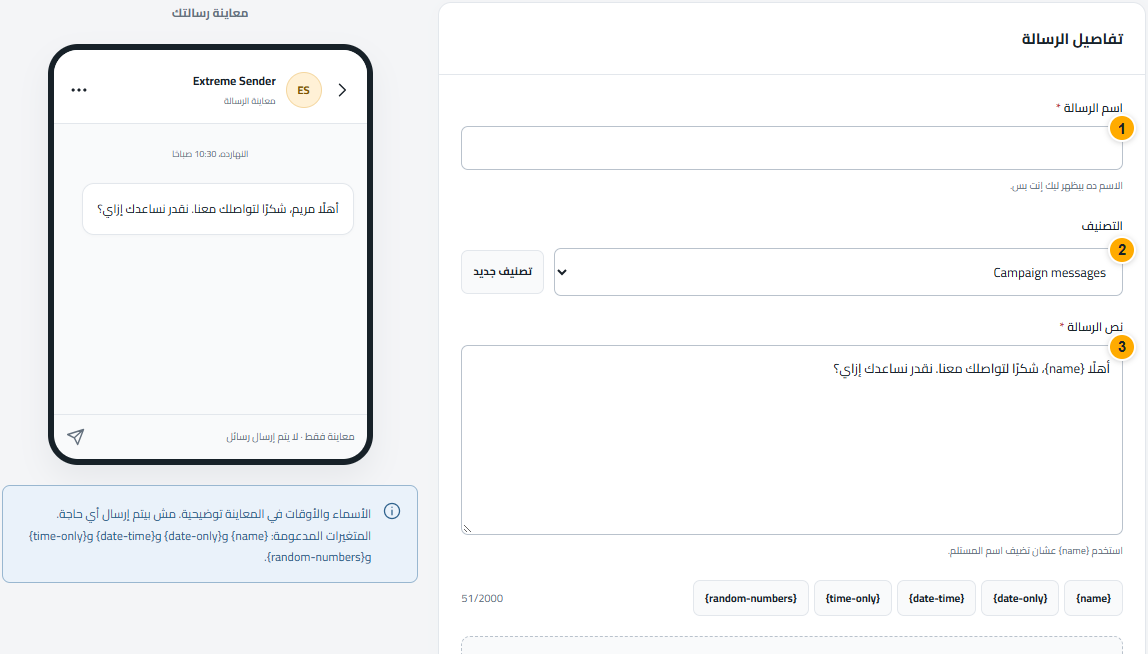Click the preview message bubble text
The height and width of the screenshot is (654, 1148).
(x=218, y=209)
